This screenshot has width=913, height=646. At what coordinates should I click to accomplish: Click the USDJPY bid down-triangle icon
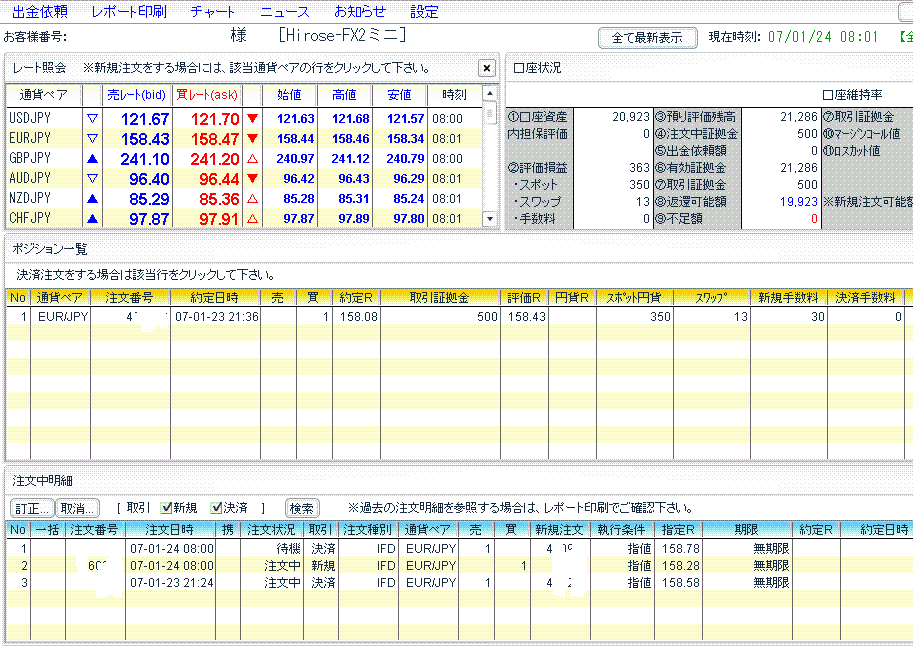point(92,119)
